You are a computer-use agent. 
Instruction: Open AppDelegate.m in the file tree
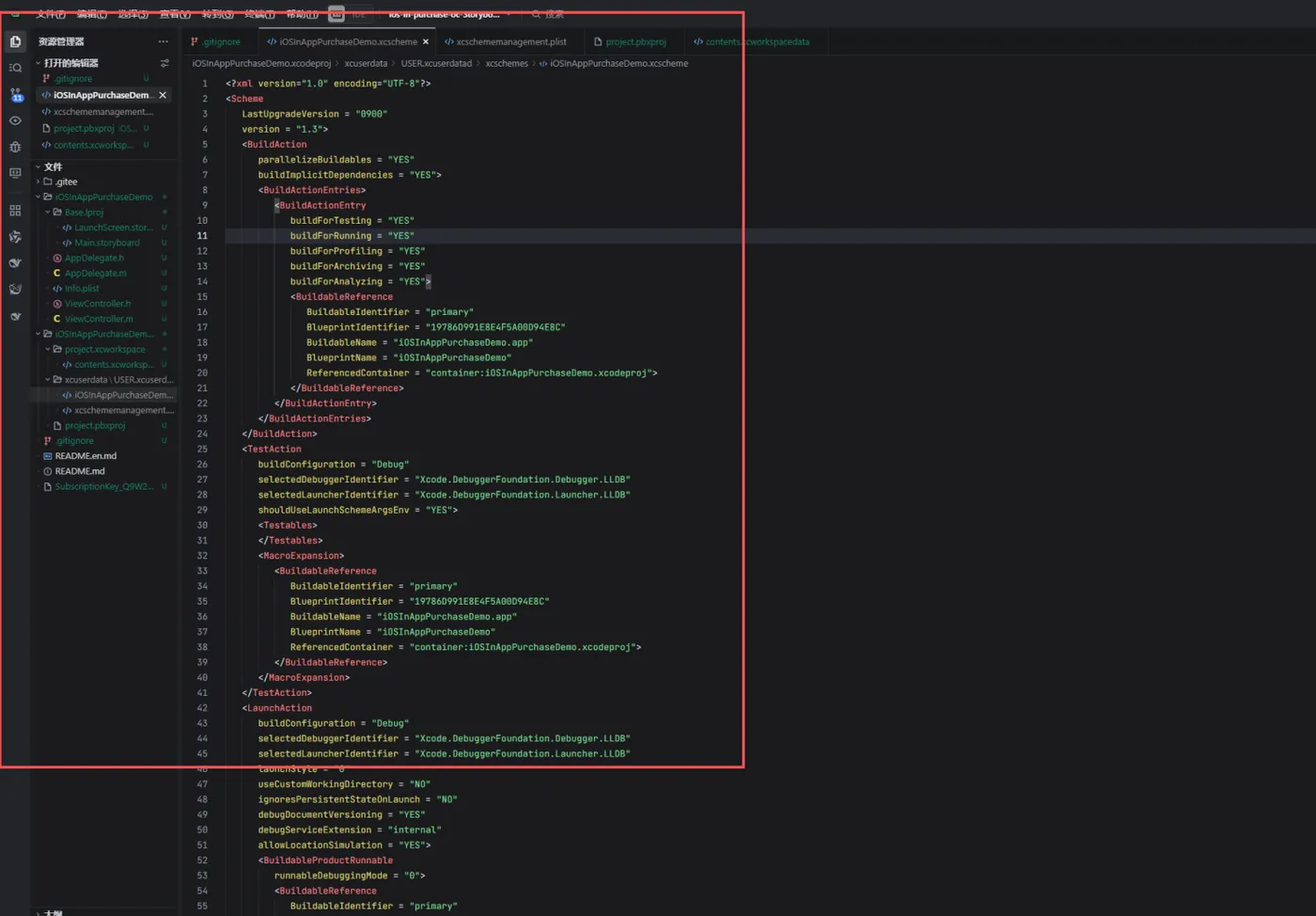(x=95, y=273)
